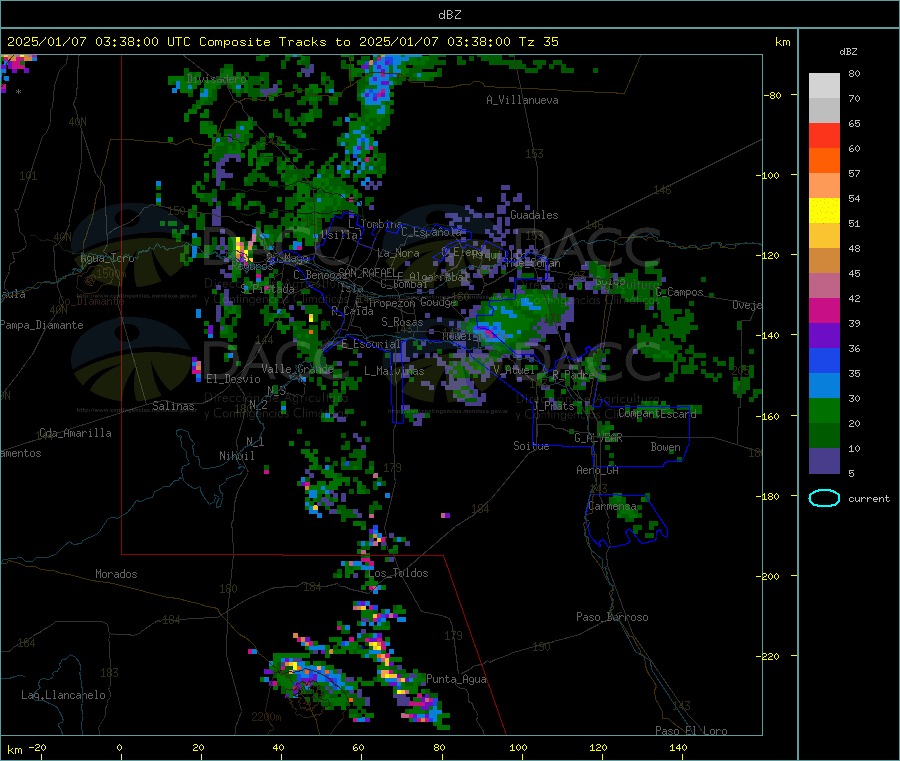
Task: Select the orange swatch between 60 and 57
Action: (824, 161)
